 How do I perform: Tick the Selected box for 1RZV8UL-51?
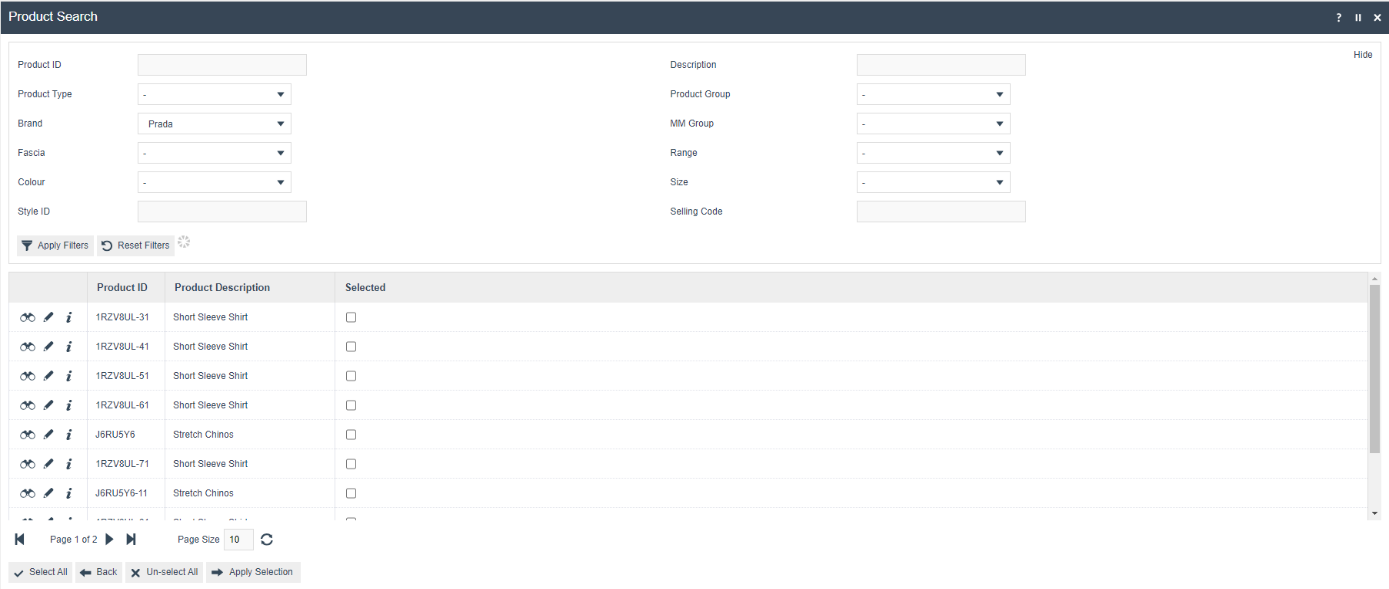click(350, 375)
